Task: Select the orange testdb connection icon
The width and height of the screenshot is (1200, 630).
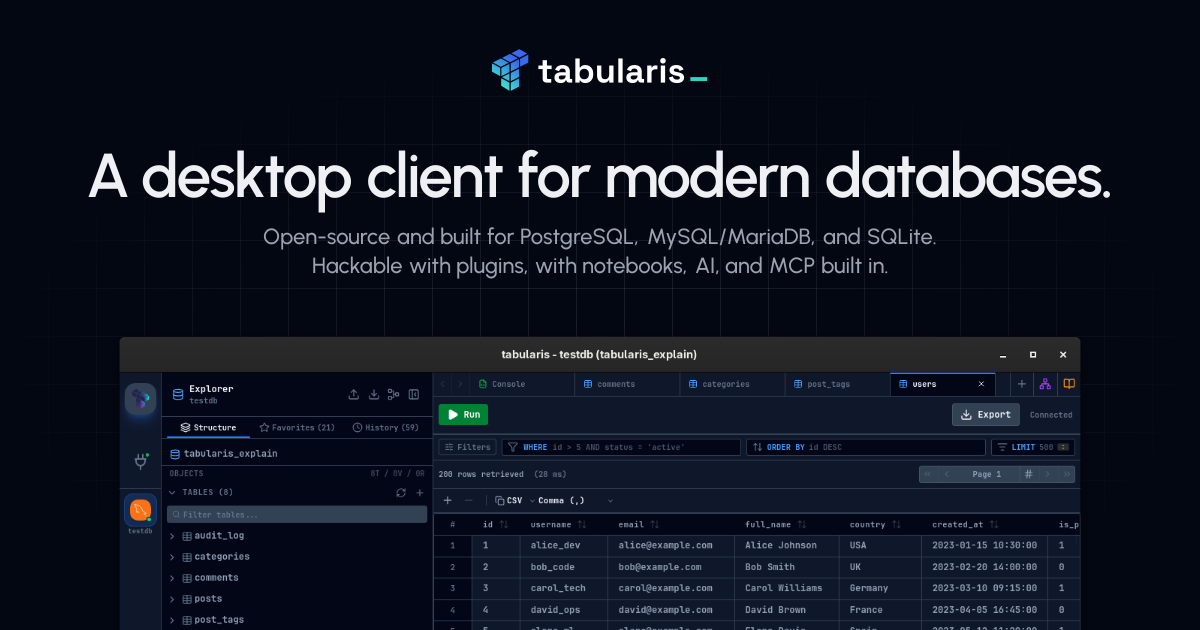Action: (x=140, y=510)
